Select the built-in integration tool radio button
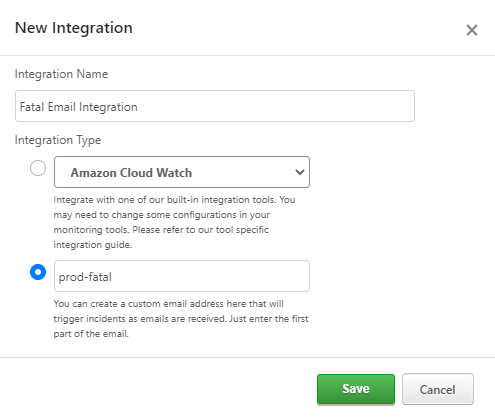Viewport: 495px width, 420px height. 38,168
